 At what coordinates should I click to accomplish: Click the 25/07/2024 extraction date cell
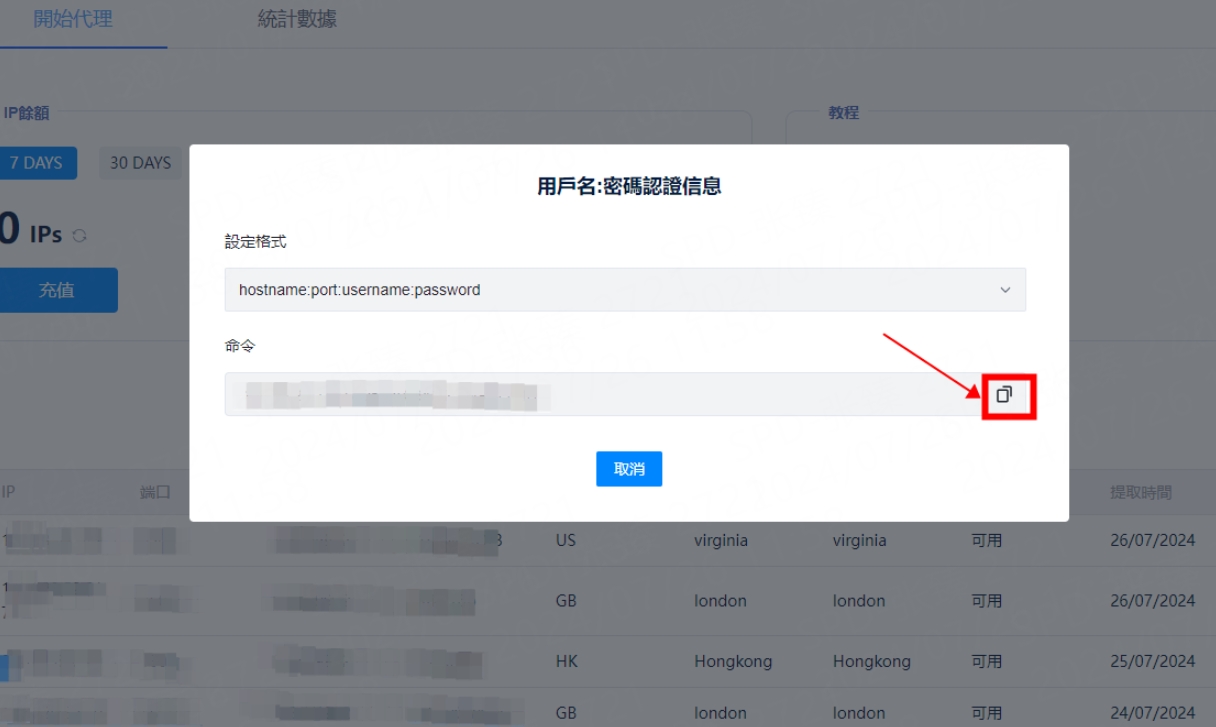(x=1152, y=661)
